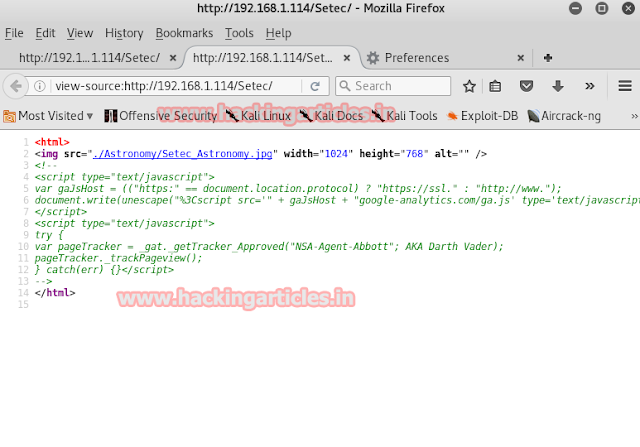Bookmark this page with the star icon
Image resolution: width=640 pixels, height=447 pixels.
(469, 86)
